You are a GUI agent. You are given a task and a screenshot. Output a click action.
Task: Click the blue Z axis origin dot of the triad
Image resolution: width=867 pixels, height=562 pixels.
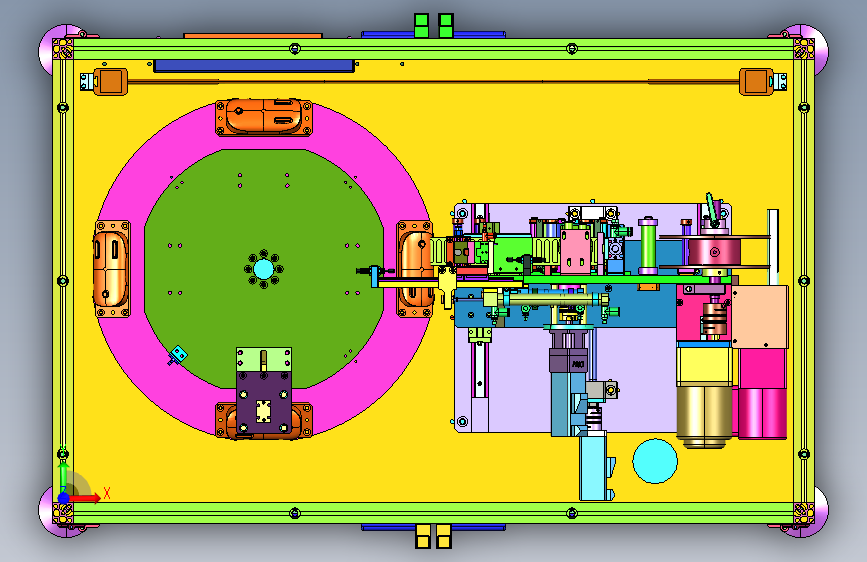64,498
